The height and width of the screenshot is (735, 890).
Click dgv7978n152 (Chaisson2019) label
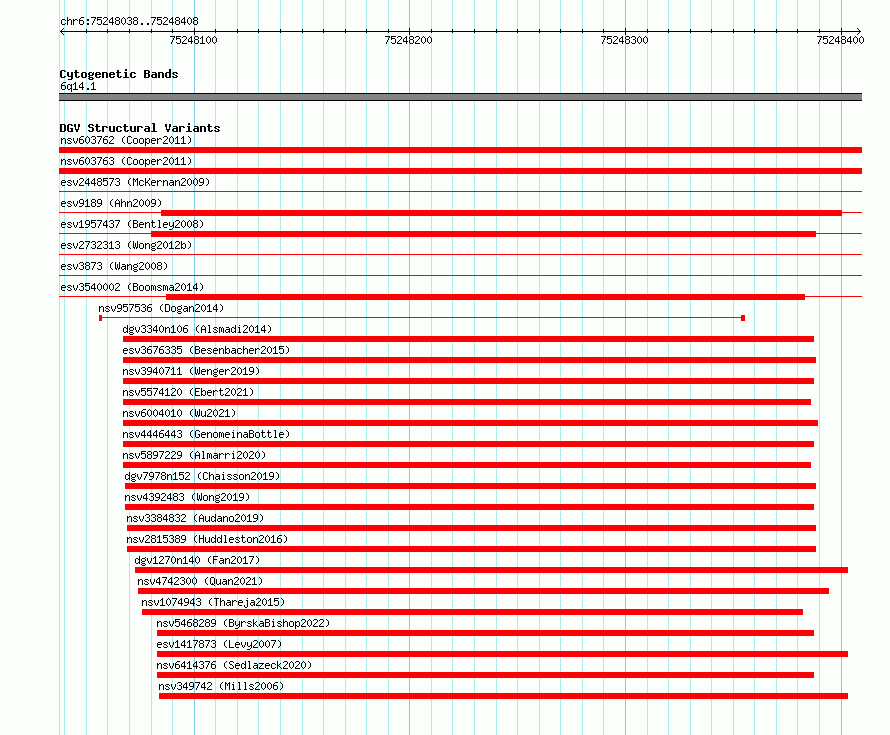pos(202,476)
